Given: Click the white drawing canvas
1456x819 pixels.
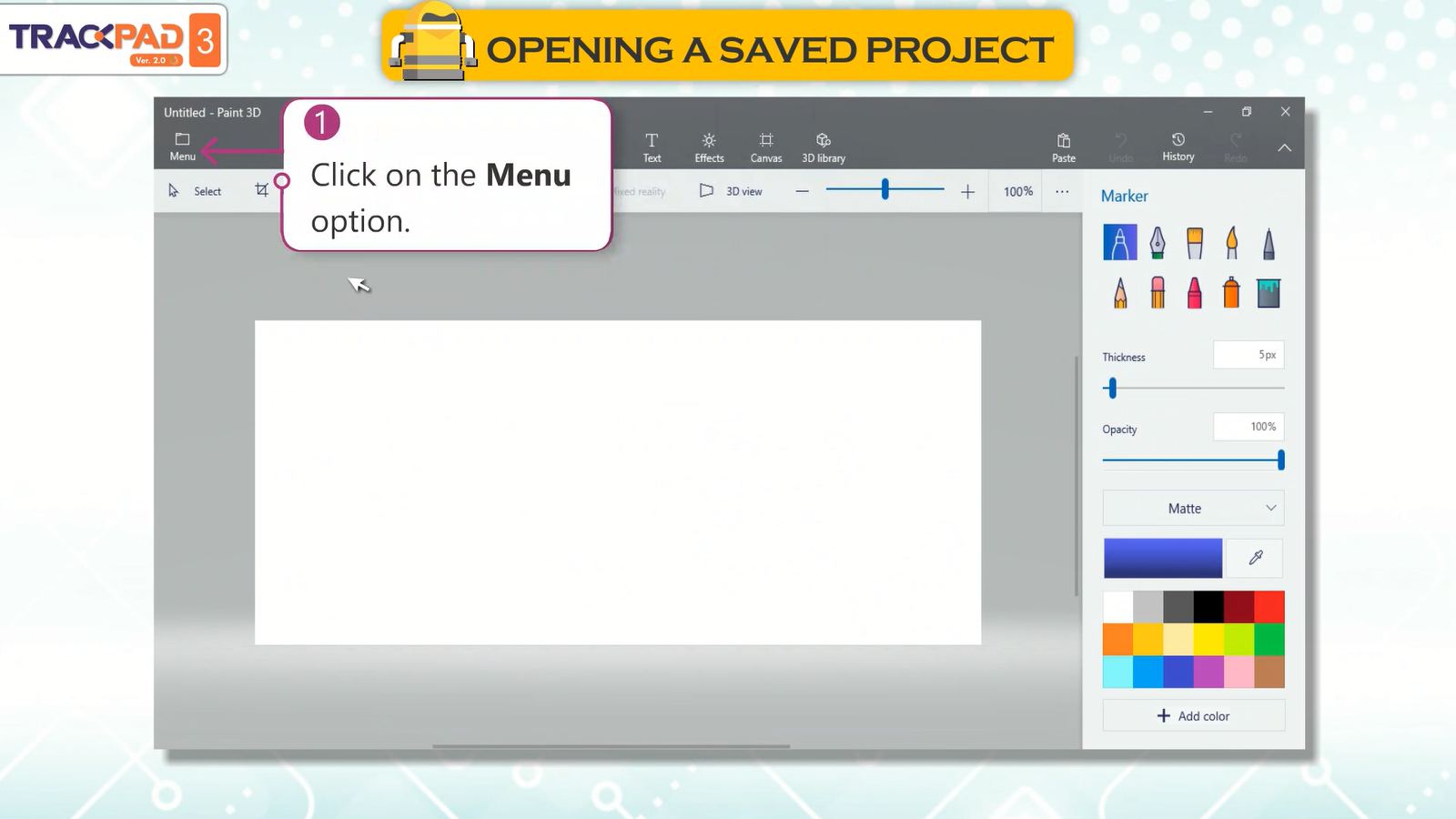Looking at the screenshot, I should coord(618,482).
